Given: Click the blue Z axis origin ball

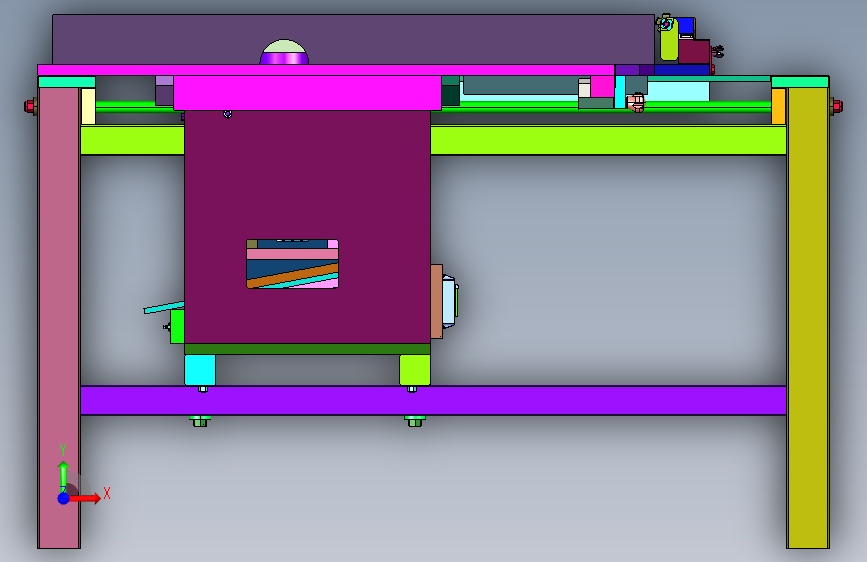Looking at the screenshot, I should (64, 498).
